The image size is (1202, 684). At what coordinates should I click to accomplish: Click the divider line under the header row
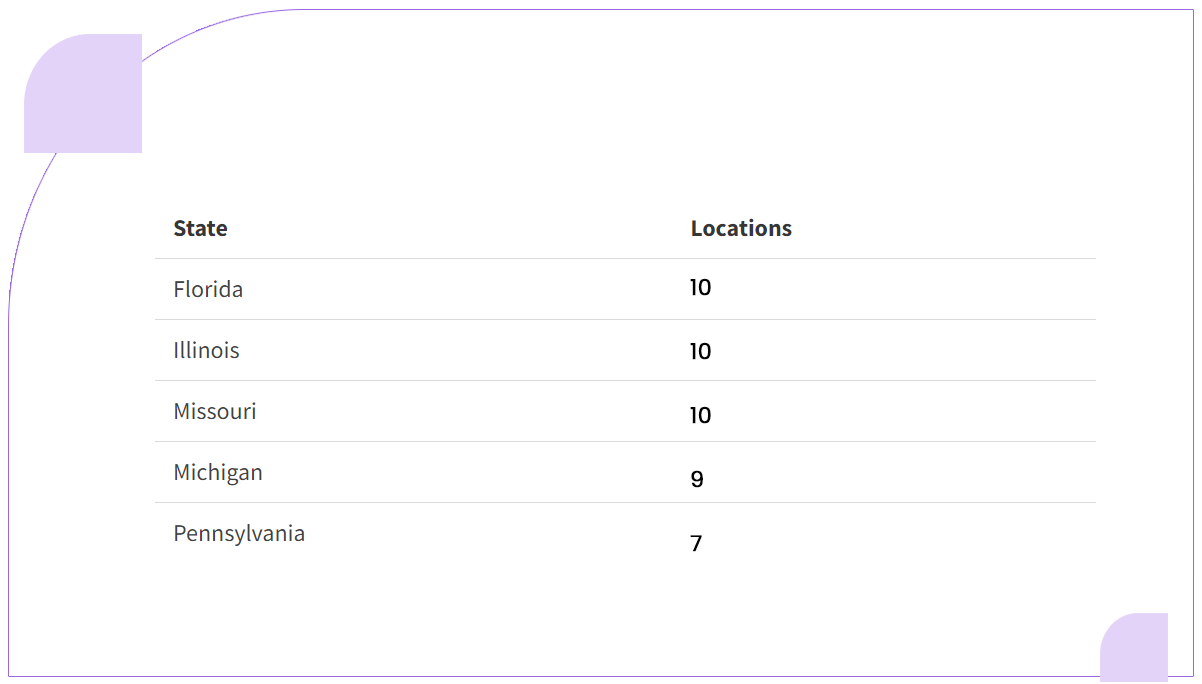625,258
